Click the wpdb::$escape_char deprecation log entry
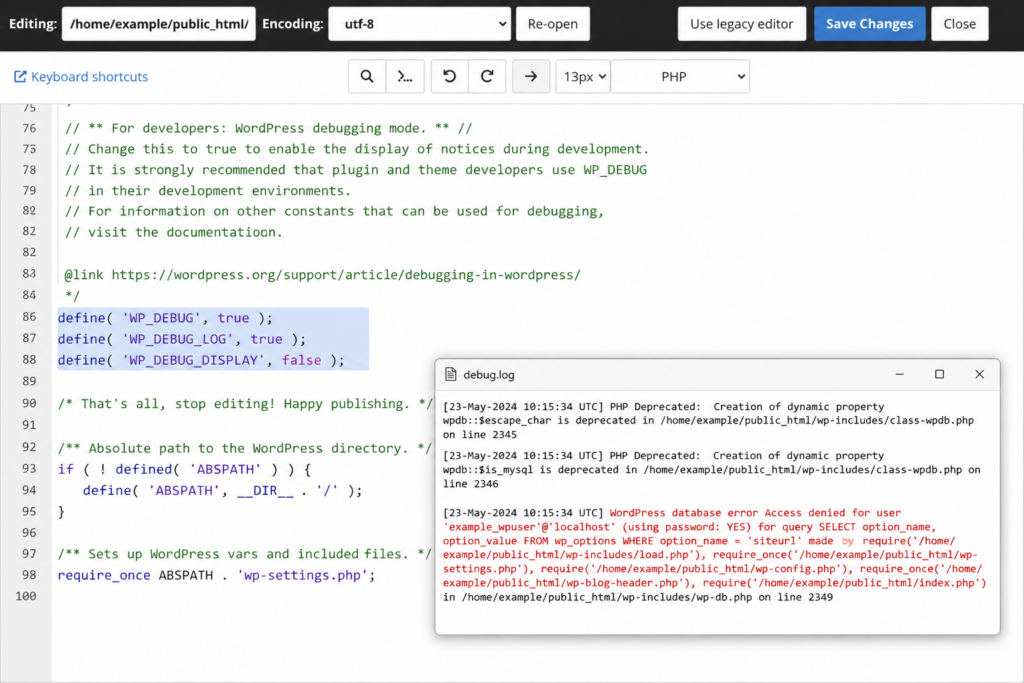 point(708,421)
